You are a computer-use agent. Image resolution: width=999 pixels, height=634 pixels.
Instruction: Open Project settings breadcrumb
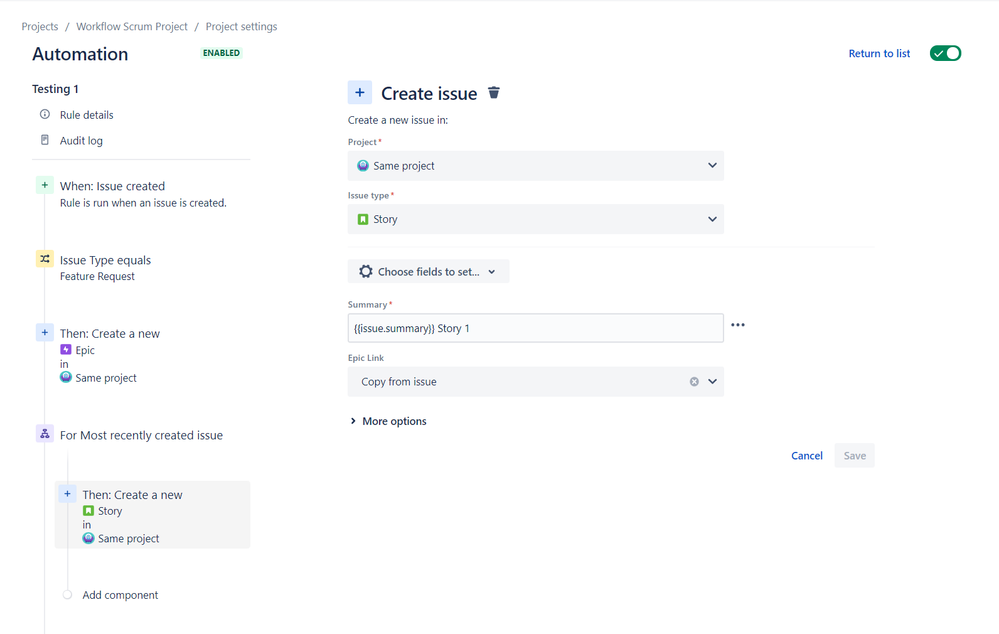click(241, 26)
